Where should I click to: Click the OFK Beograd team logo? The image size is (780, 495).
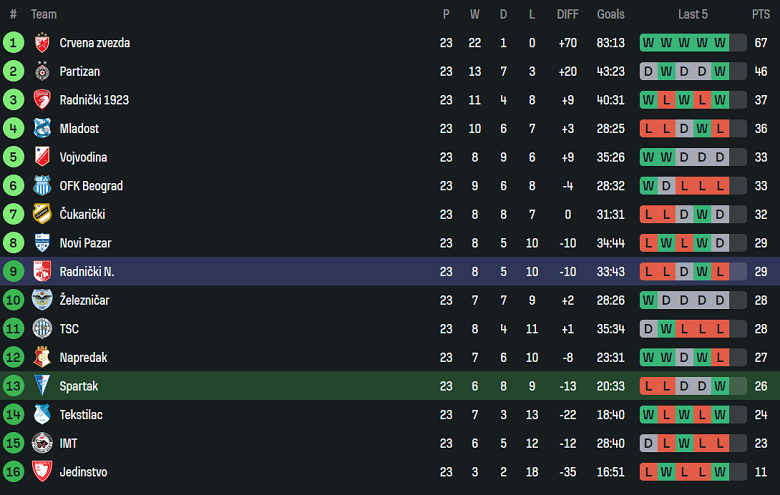click(42, 186)
